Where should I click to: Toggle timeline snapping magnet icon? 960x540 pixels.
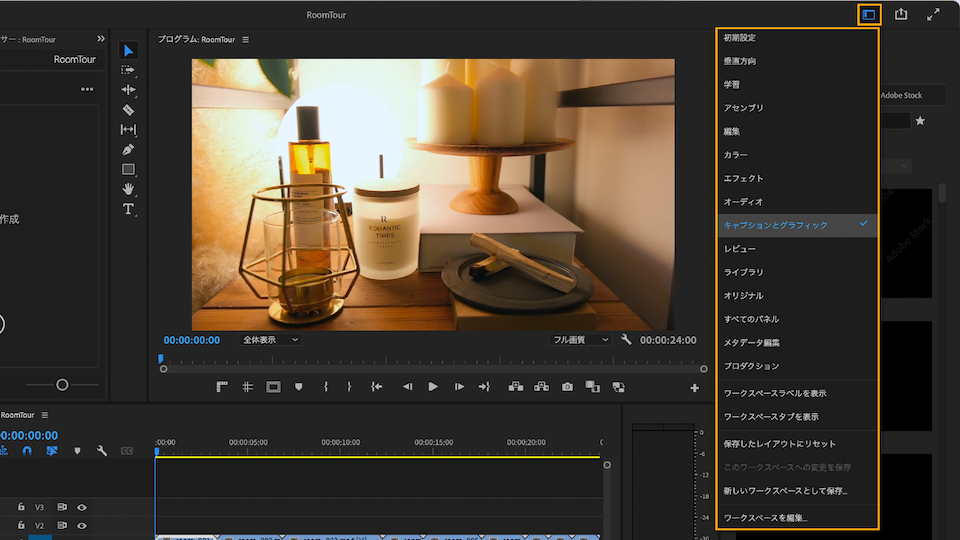click(27, 451)
